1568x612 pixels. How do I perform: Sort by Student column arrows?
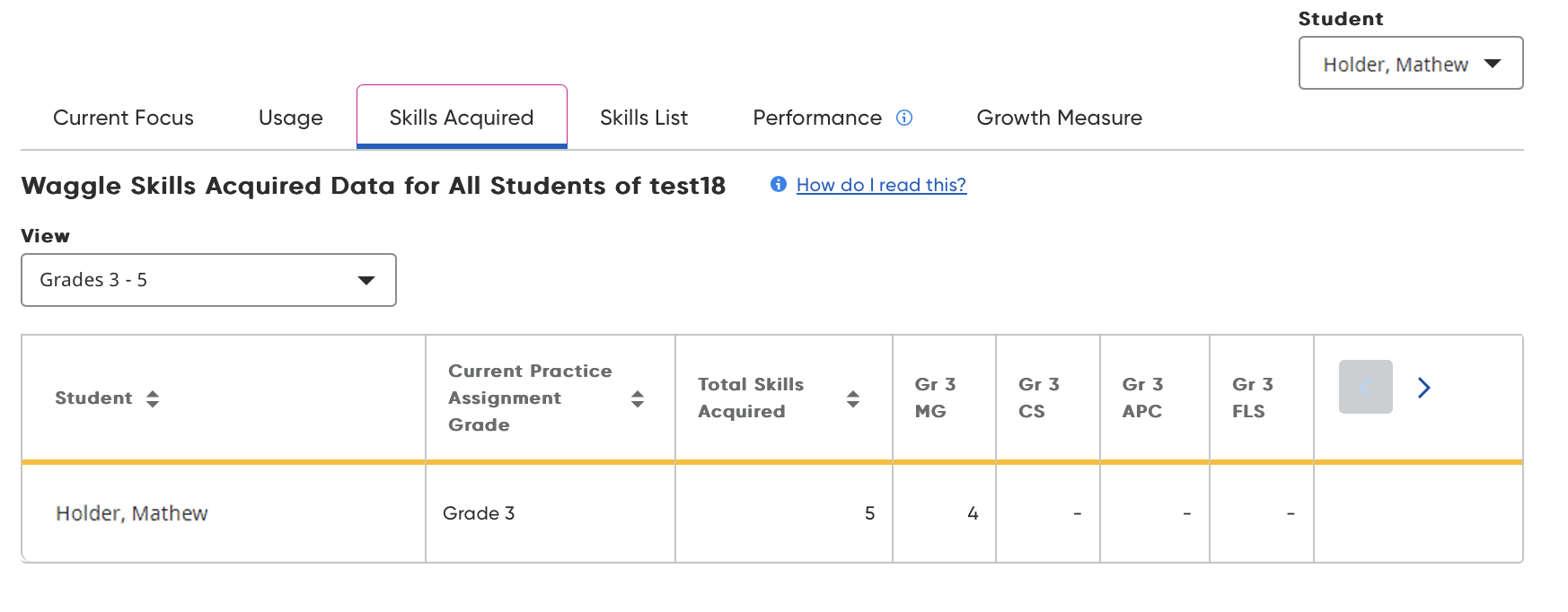tap(153, 398)
